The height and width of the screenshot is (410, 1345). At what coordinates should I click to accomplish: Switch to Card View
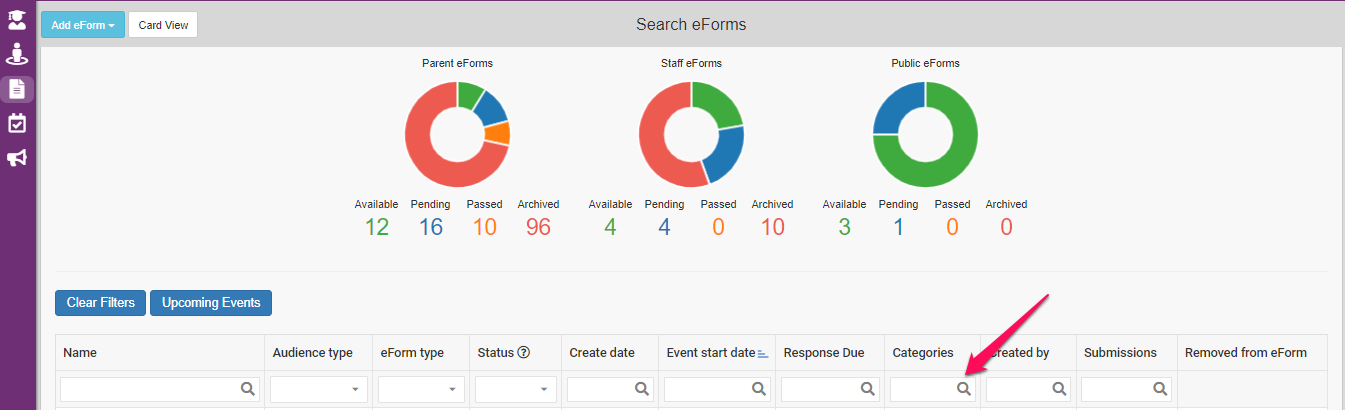coord(163,25)
